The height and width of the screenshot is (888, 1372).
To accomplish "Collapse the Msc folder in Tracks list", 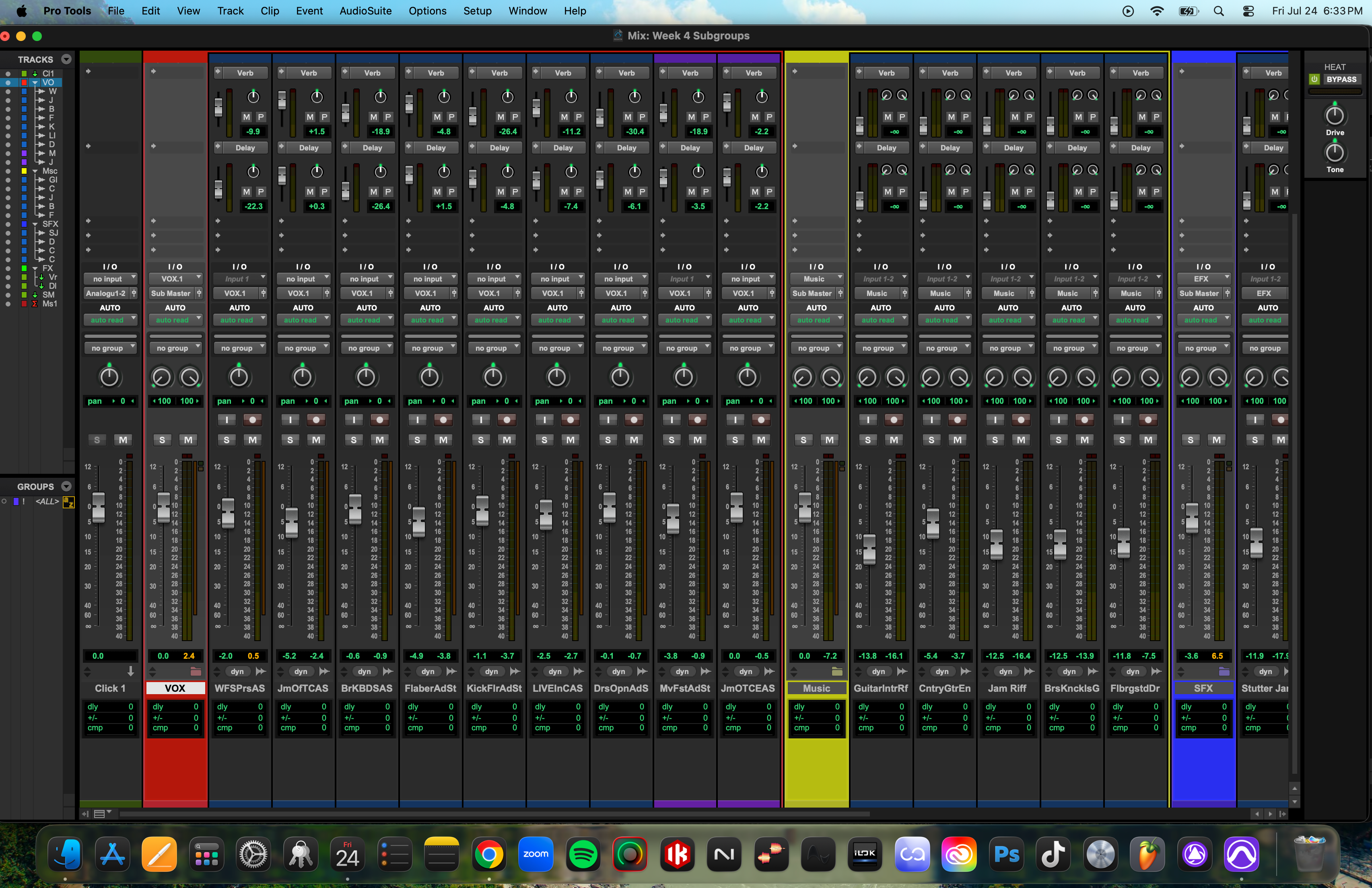I will tap(35, 171).
